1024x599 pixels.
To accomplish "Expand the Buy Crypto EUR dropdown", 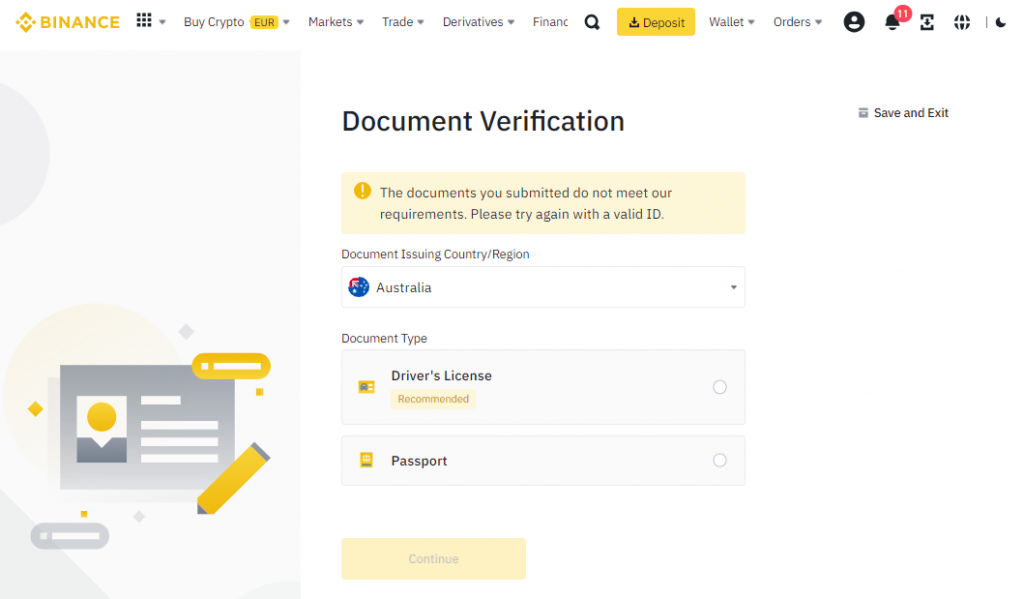I will pyautogui.click(x=236, y=22).
